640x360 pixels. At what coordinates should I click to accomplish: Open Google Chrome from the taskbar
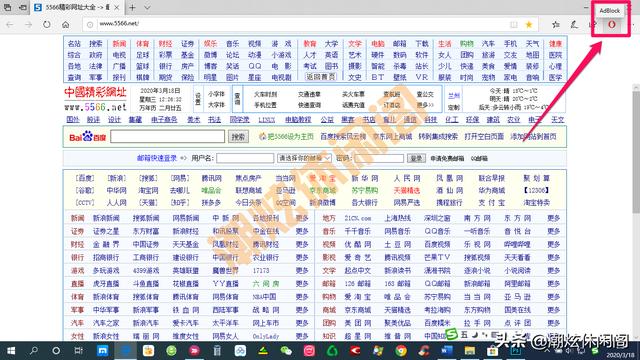pyautogui.click(x=401, y=351)
